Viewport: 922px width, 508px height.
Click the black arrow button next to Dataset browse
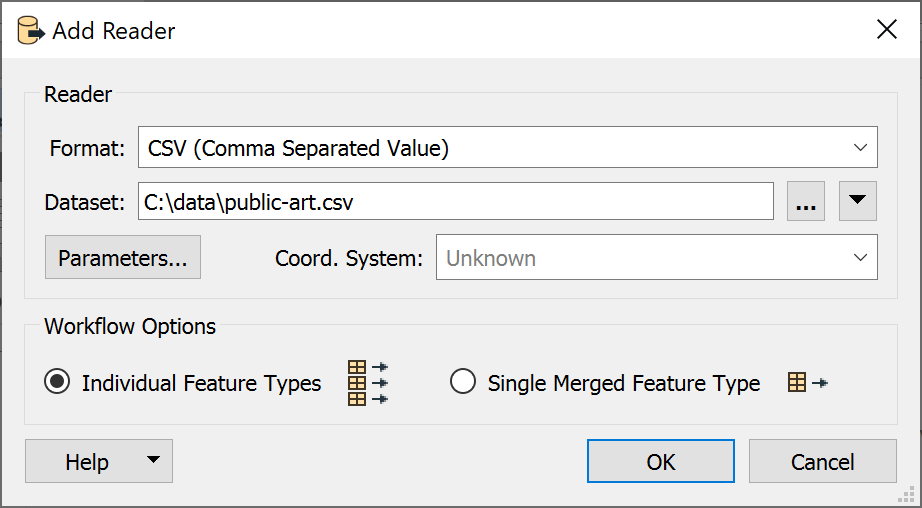(x=857, y=201)
